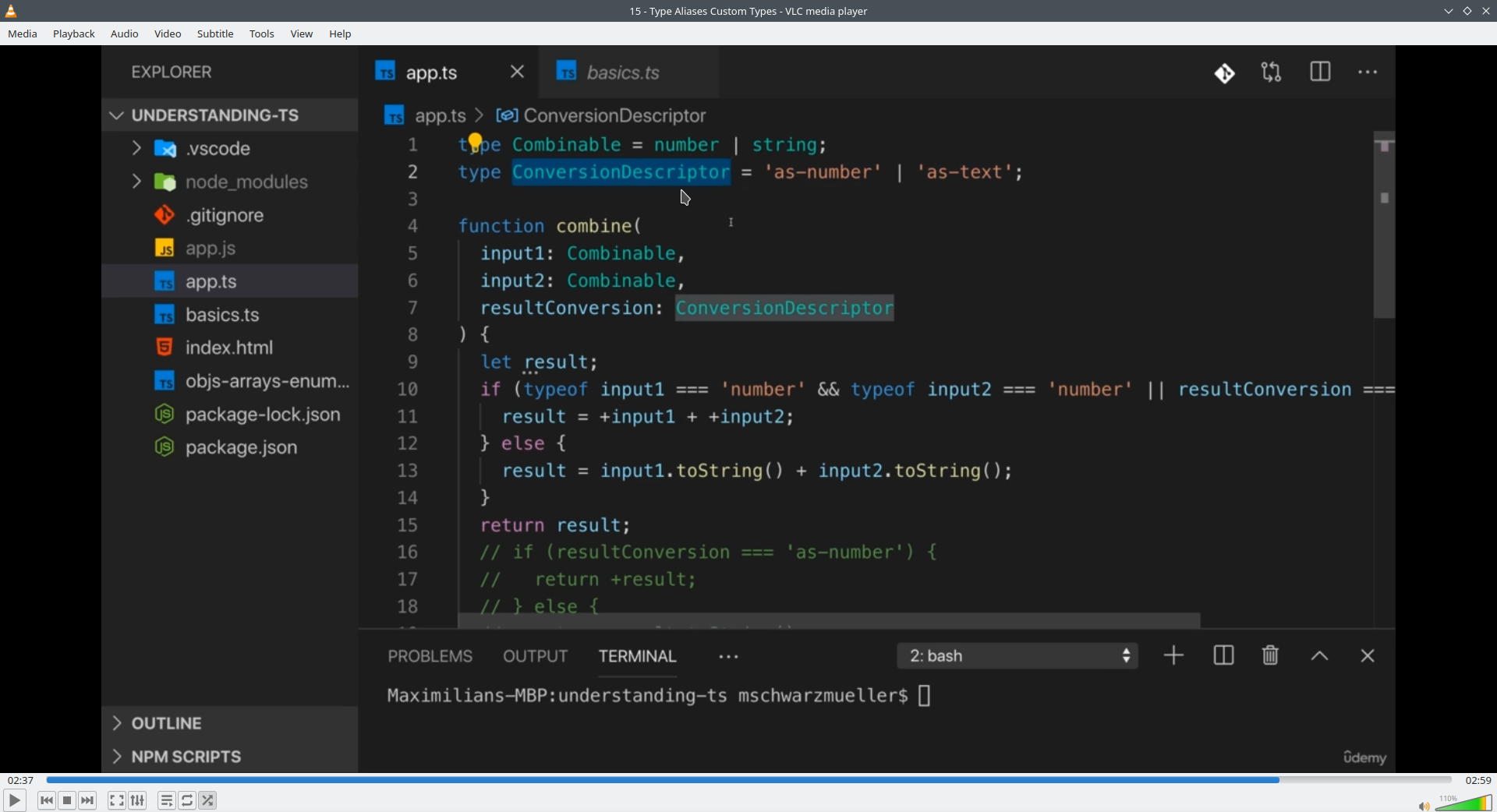Click the EXPLORER panel title

pos(172,72)
